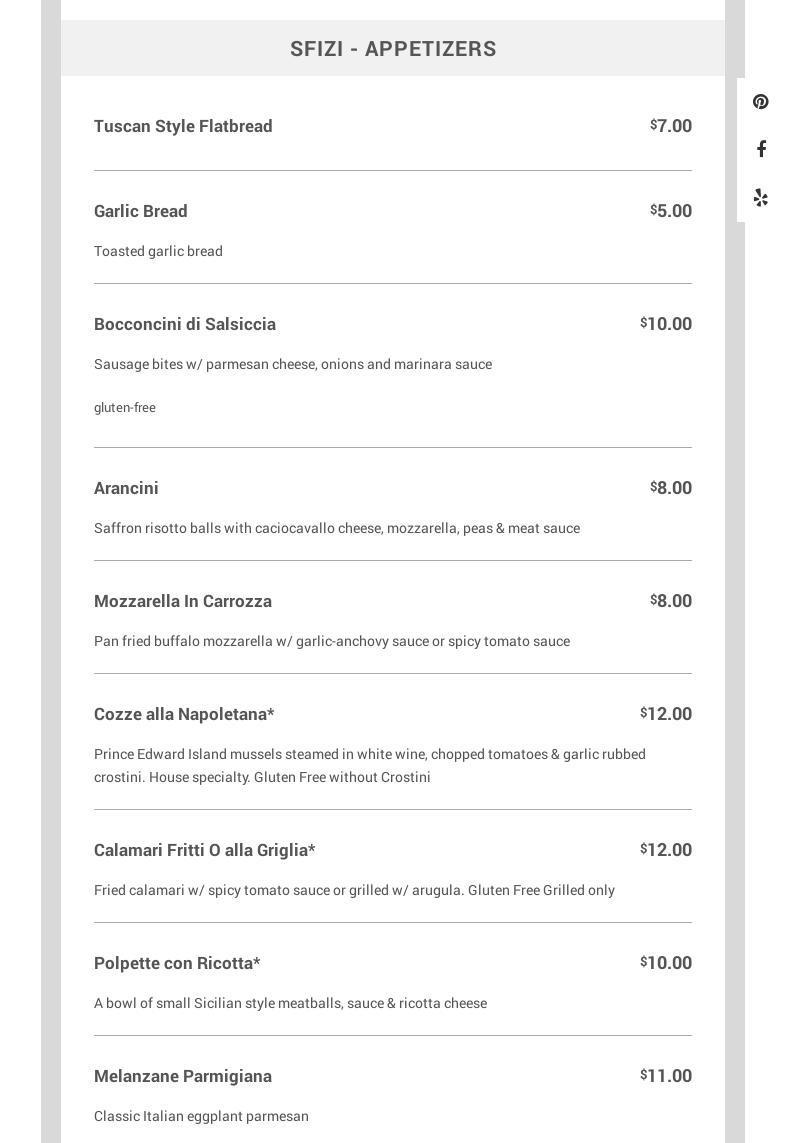Click the Toasted garlic bread description
Viewport: 785px width, 1143px height.
point(158,251)
